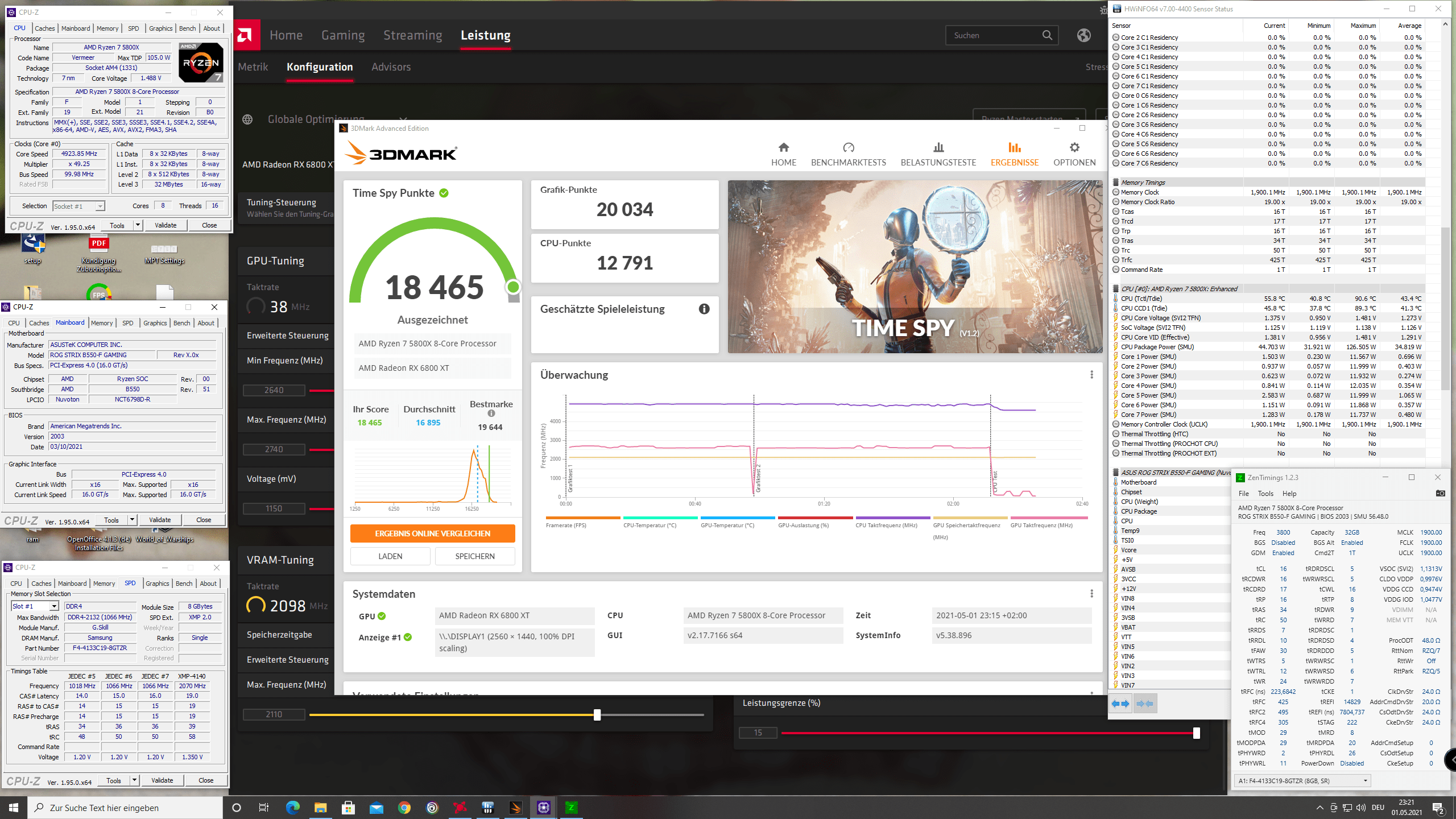
Task: Open Tools menu in ZenTimings
Action: pyautogui.click(x=1265, y=494)
